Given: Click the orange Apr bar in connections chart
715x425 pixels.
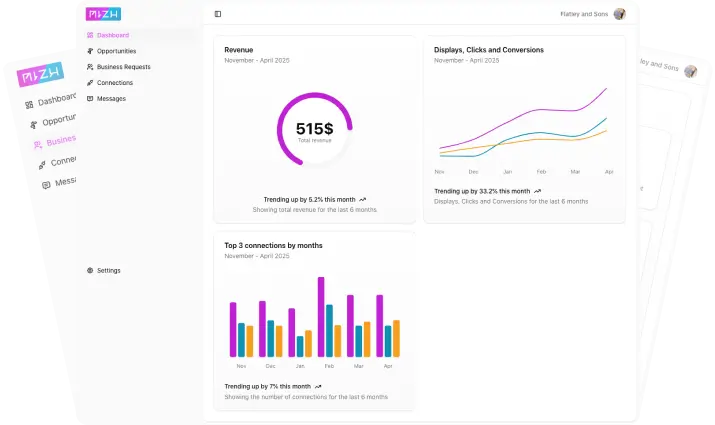Looking at the screenshot, I should click(x=396, y=338).
